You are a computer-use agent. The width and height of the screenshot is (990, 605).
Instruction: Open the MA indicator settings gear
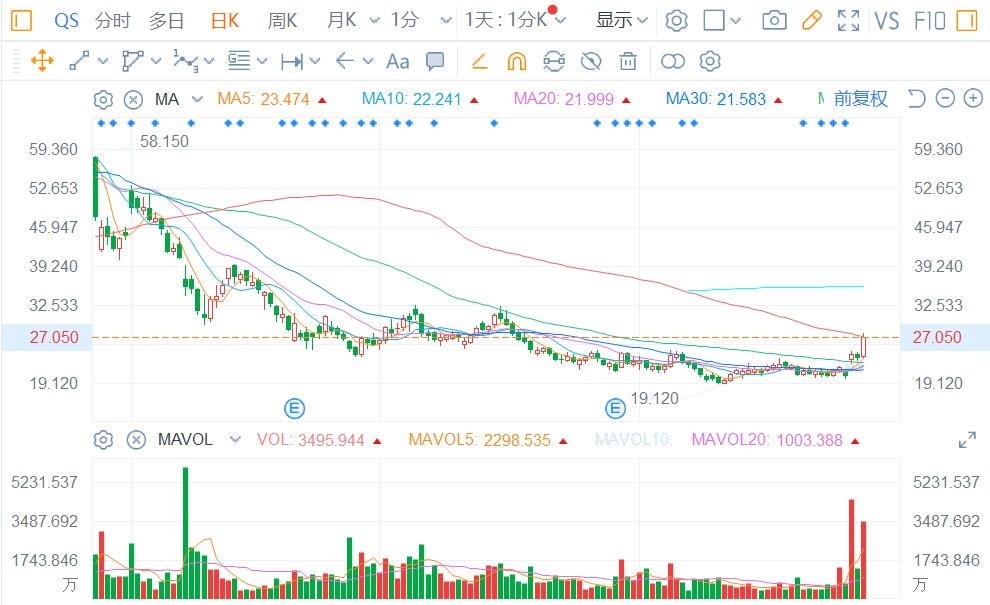click(x=102, y=99)
